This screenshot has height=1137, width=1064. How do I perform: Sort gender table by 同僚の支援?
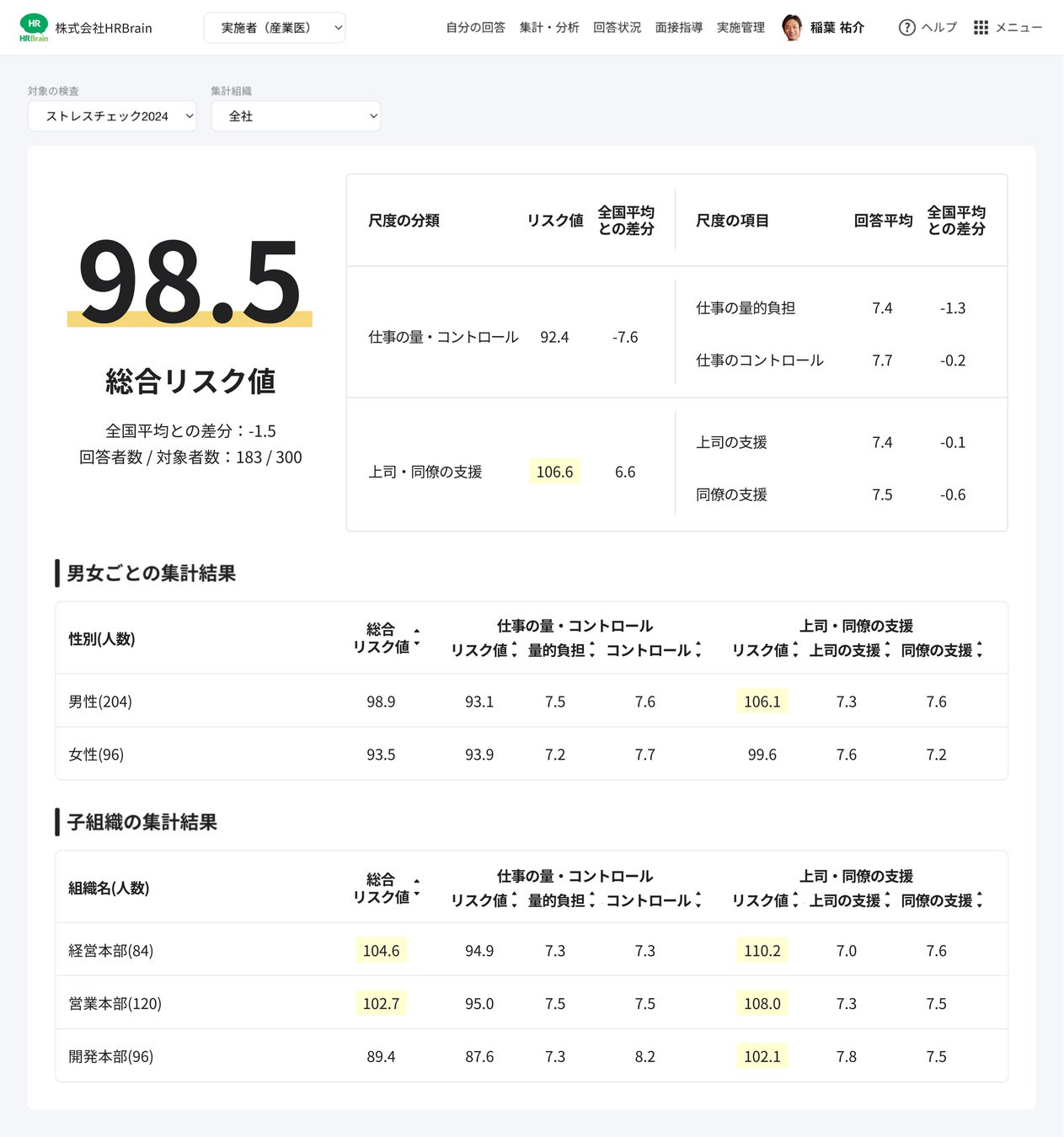[979, 650]
